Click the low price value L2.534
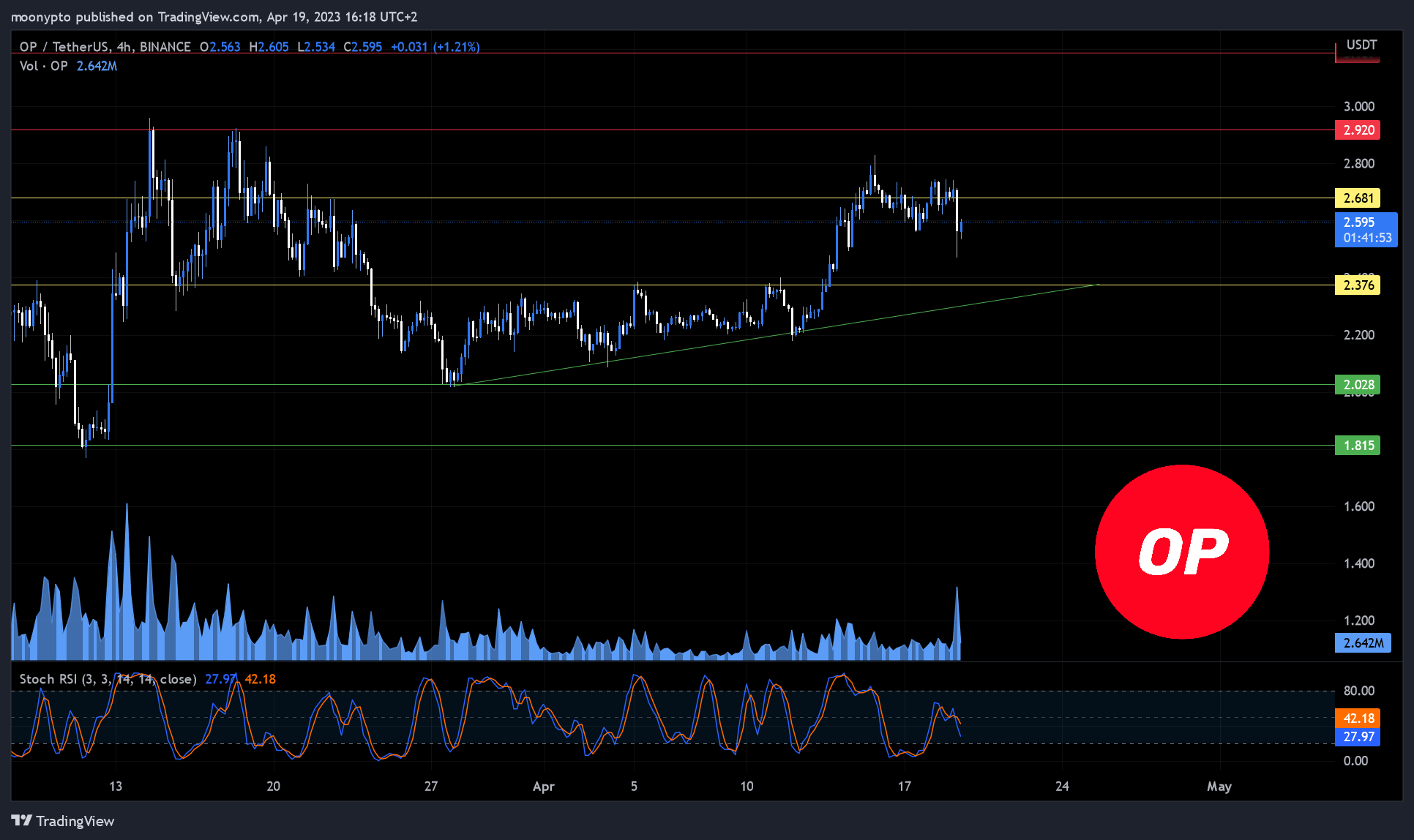Image resolution: width=1414 pixels, height=840 pixels. (x=316, y=47)
